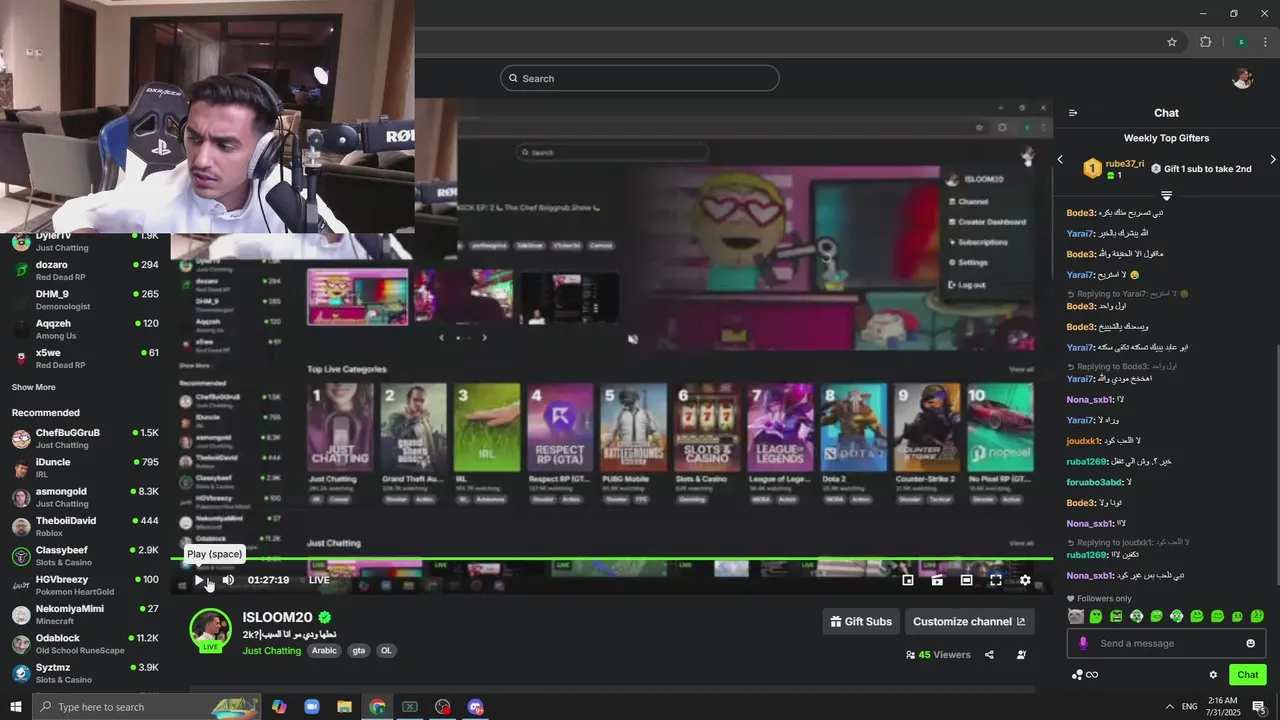The height and width of the screenshot is (720, 1280).
Task: Open recommended channel HGVbreezy
Action: pos(86,585)
